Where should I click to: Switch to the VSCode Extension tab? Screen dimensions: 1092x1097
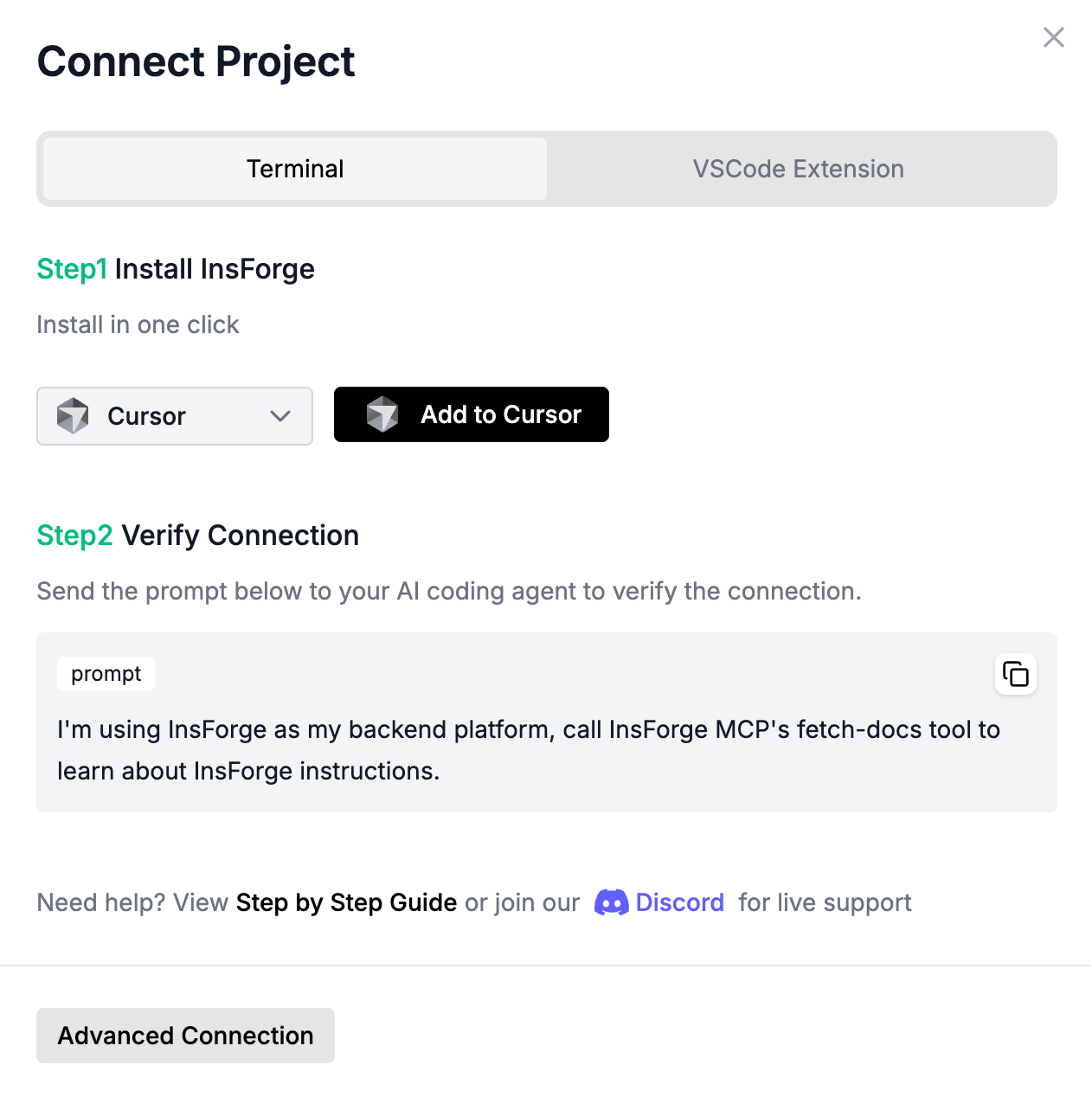797,169
